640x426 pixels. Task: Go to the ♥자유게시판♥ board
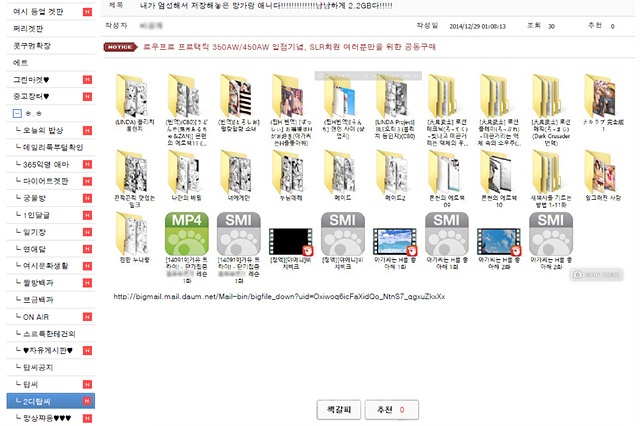pos(48,351)
